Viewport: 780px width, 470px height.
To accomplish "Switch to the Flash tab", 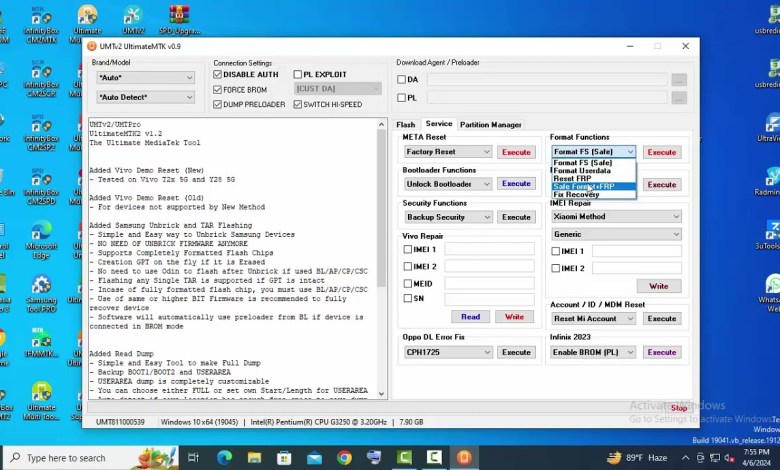I will (x=405, y=124).
